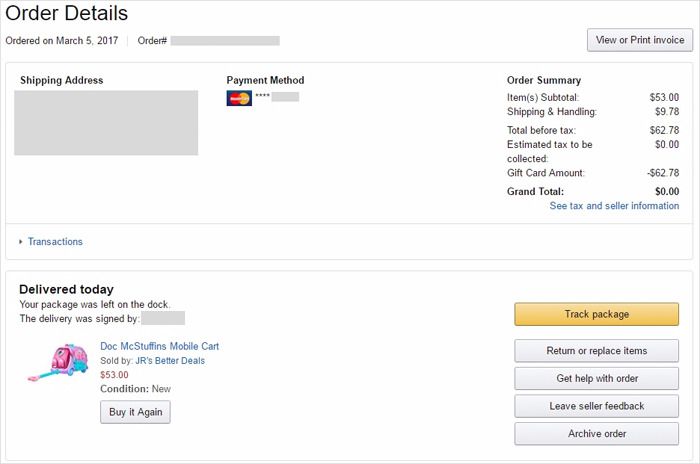This screenshot has height=464, width=700.
Task: Click the redacted order number field
Action: pos(225,41)
